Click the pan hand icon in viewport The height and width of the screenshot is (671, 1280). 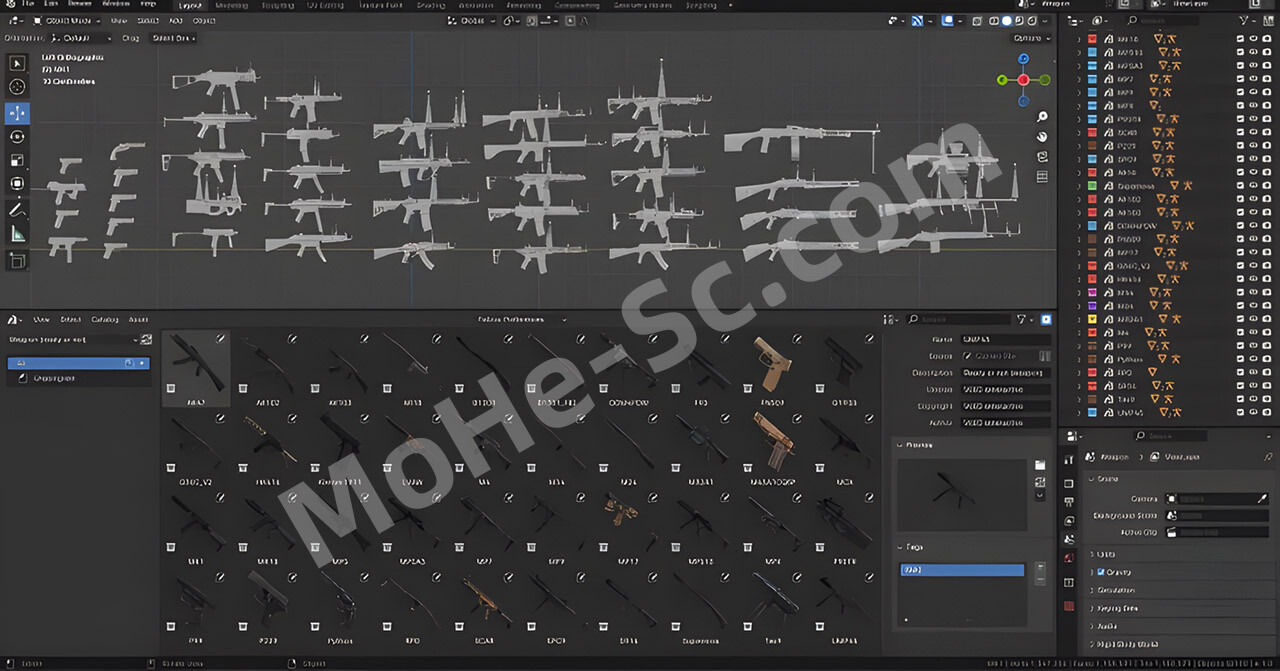click(x=1042, y=137)
